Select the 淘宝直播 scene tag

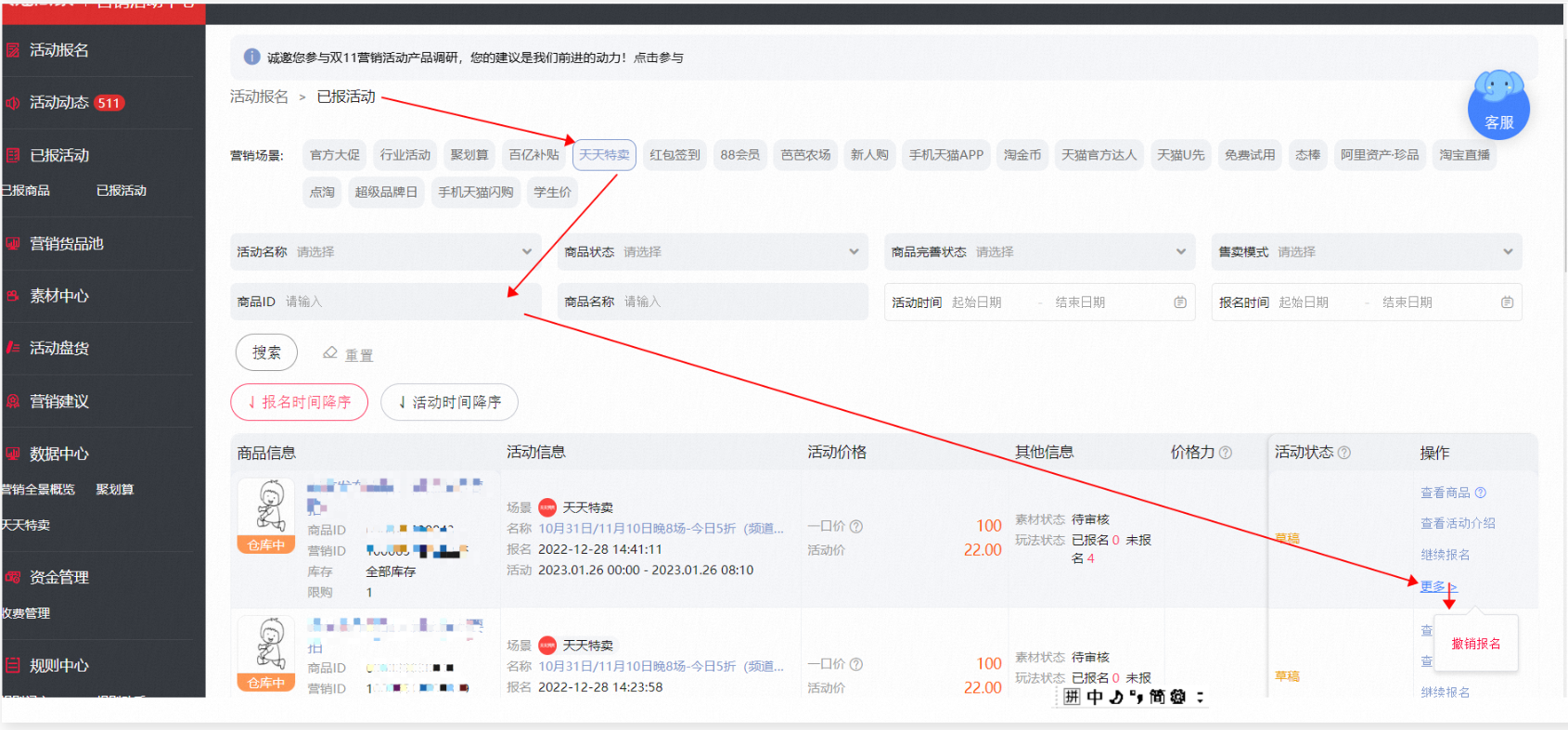[1465, 155]
